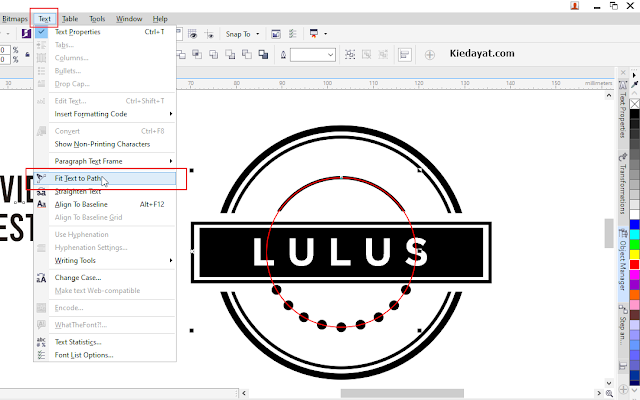Expand the Application Launcher dropdown arrow
The height and width of the screenshot is (400, 640).
click(325, 34)
